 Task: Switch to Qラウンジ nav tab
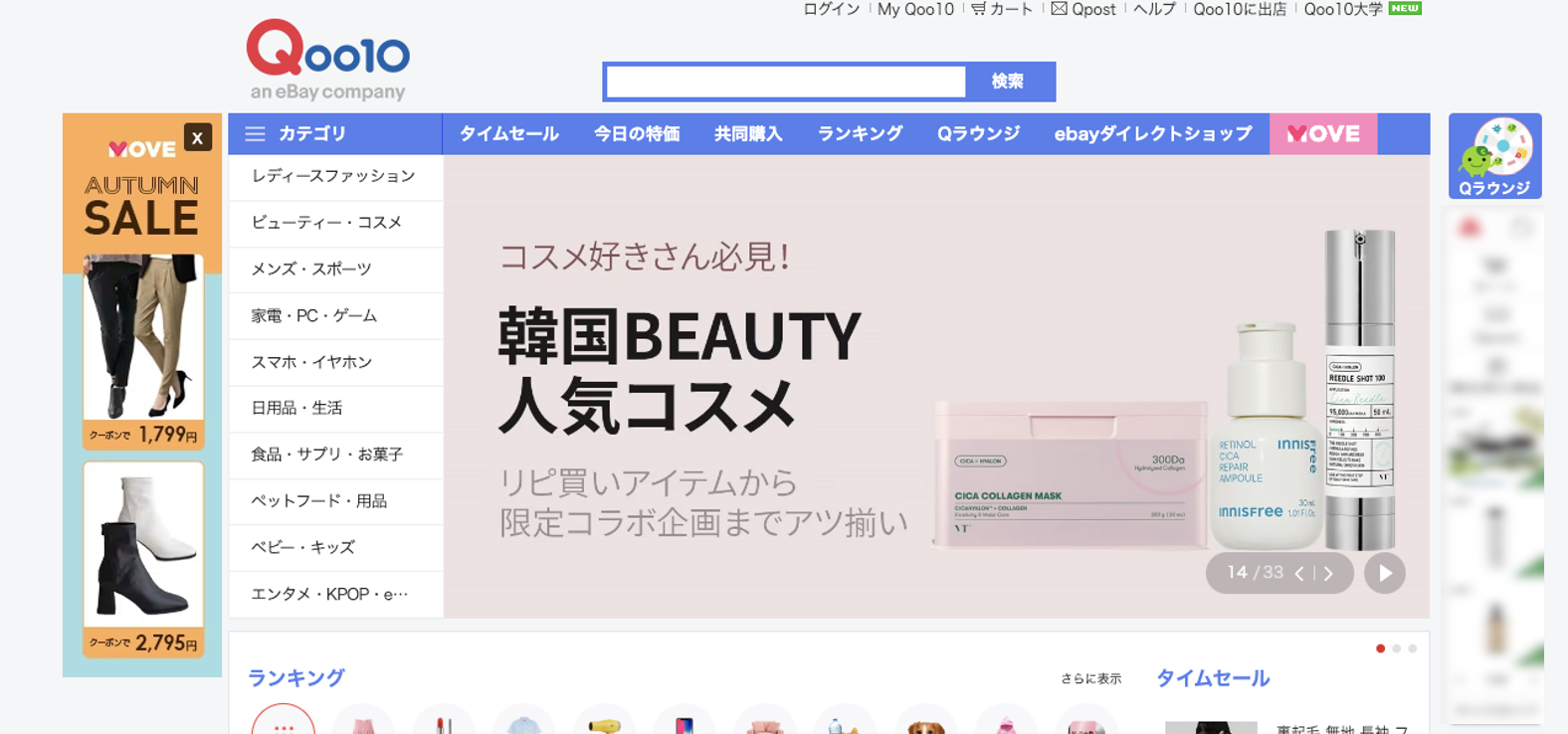click(978, 134)
